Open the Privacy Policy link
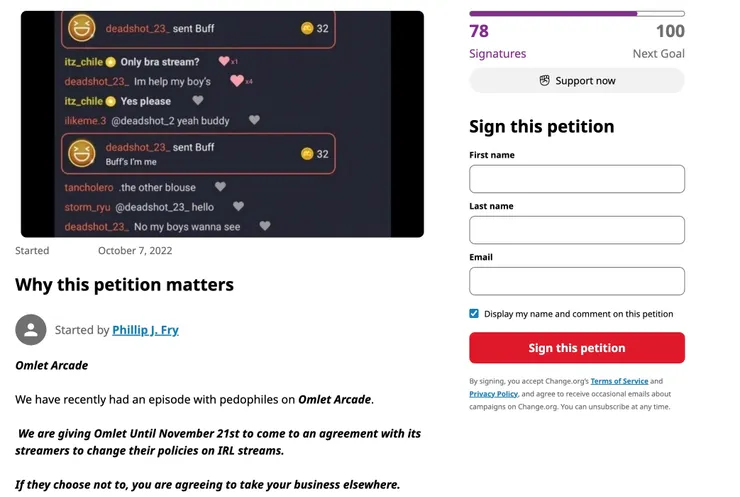The image size is (740, 497). pos(493,394)
